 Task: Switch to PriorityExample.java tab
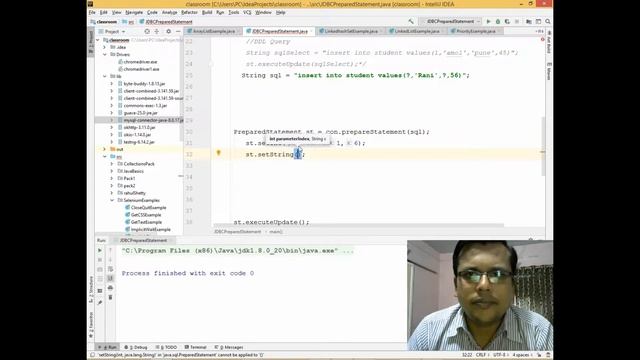475,31
